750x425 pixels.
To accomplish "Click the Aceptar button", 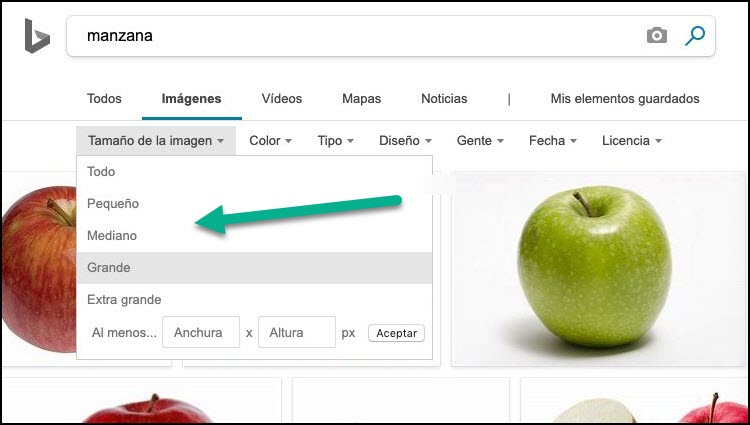I will pyautogui.click(x=396, y=333).
